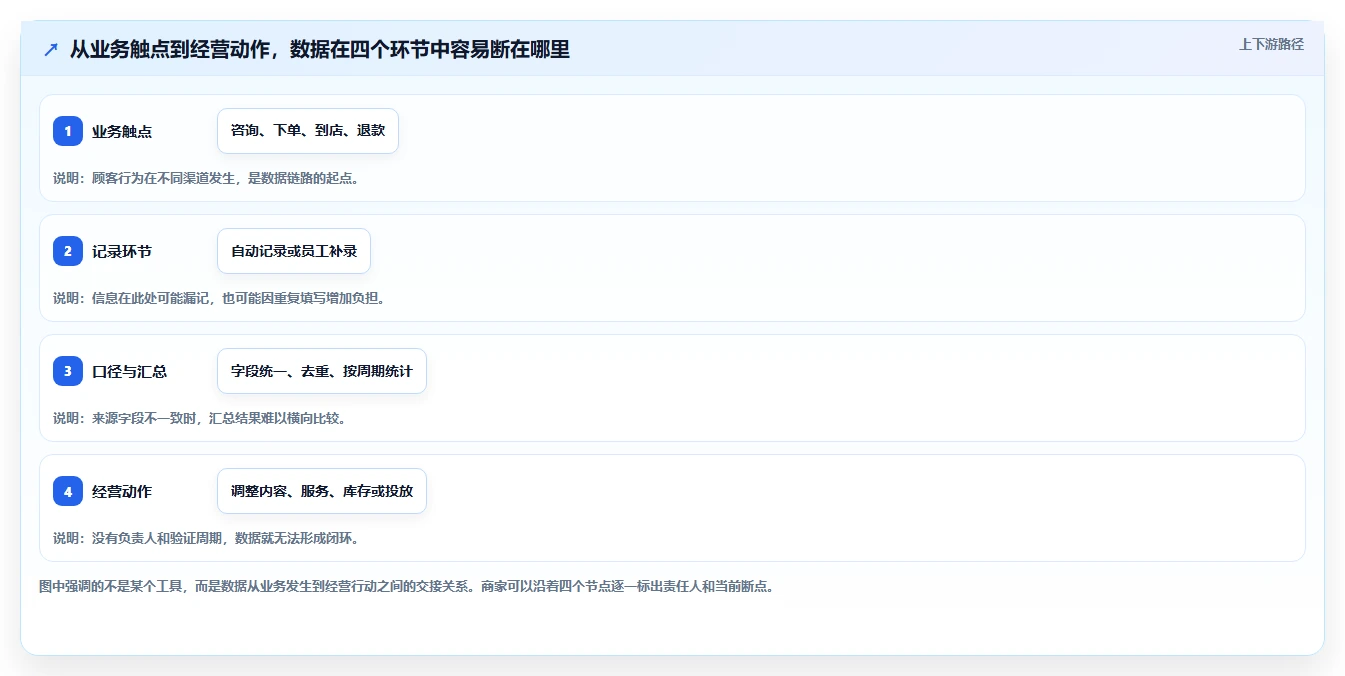Click the 口径与汇总 step label
Screen dimensions: 1345x676
point(129,371)
